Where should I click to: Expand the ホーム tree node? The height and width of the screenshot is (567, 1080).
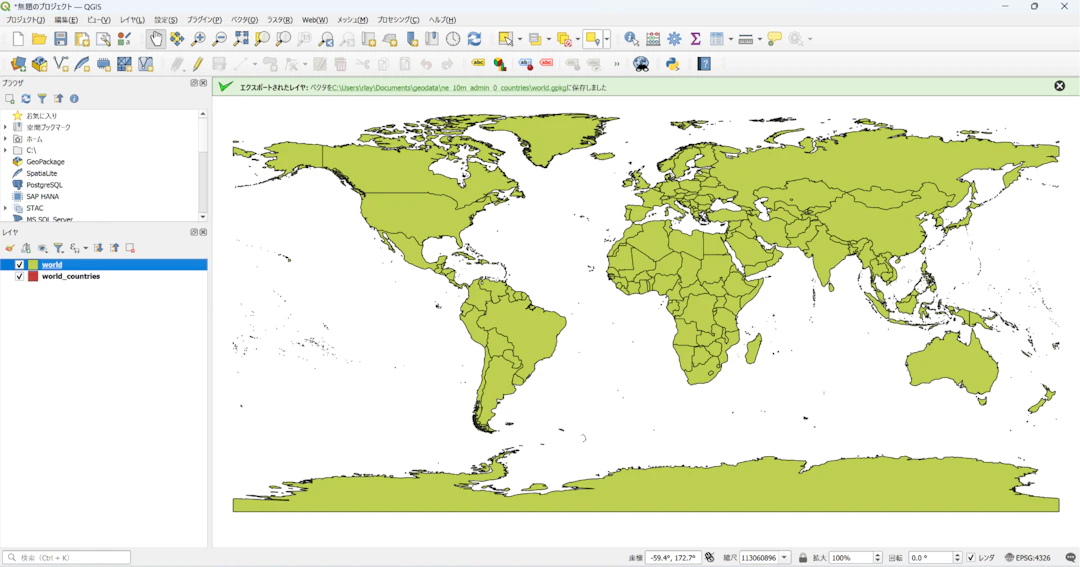[x=6, y=139]
